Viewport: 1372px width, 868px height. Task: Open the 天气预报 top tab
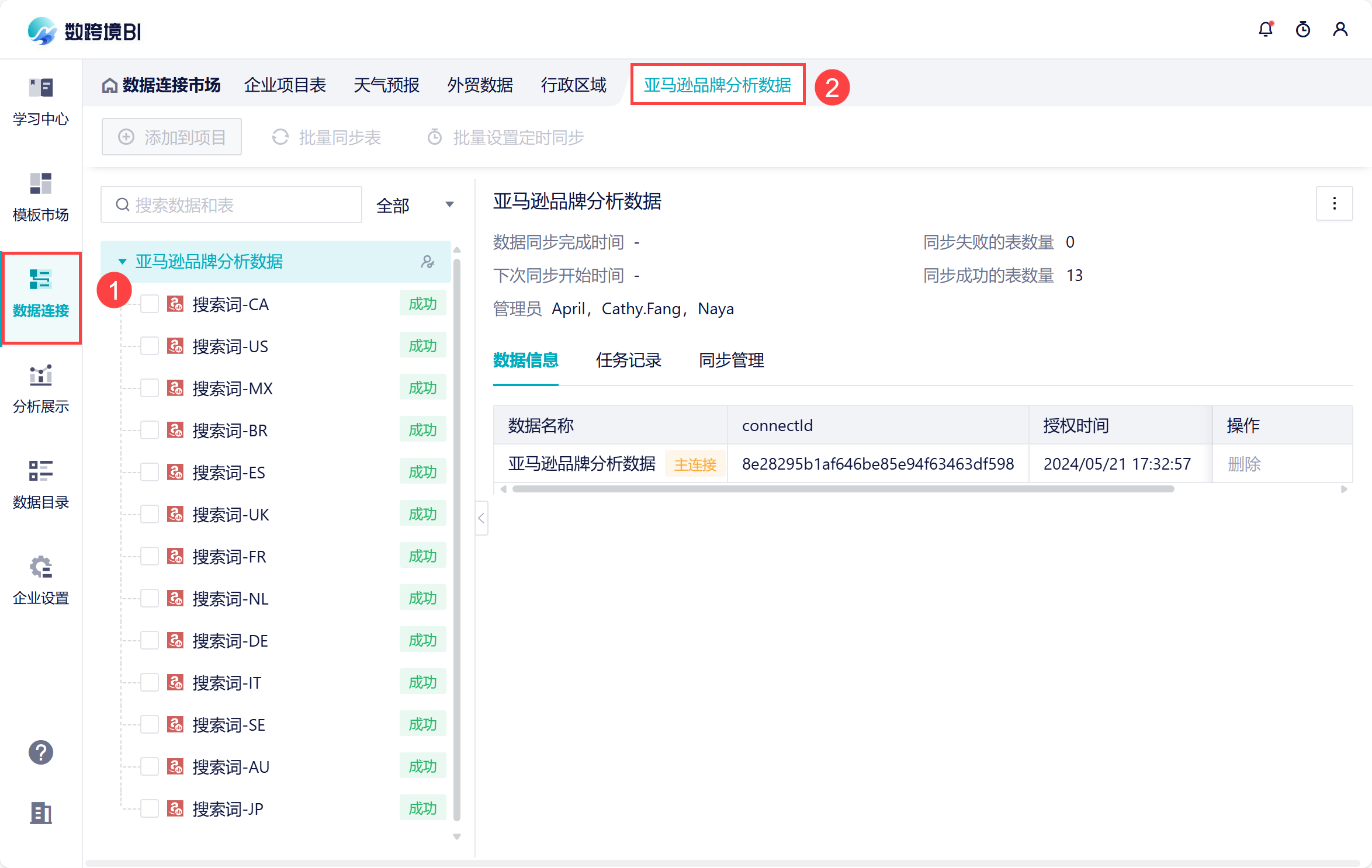pyautogui.click(x=386, y=85)
